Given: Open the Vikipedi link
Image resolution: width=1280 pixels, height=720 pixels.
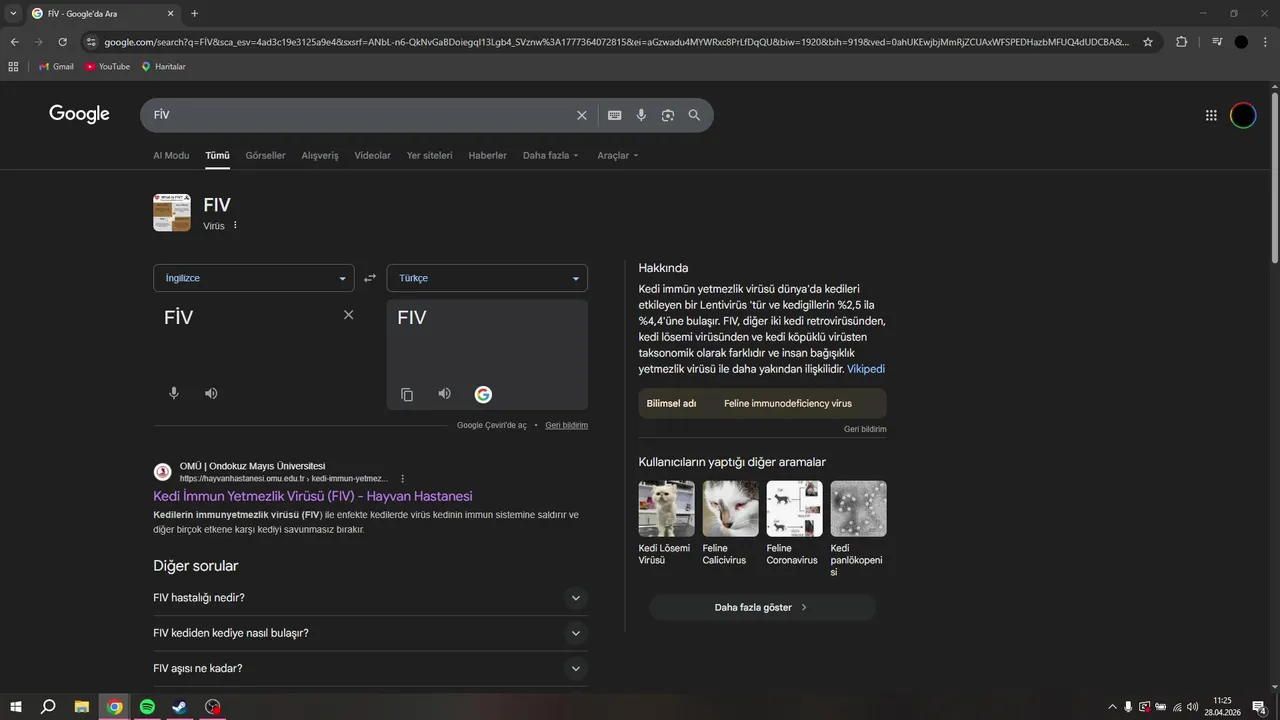Looking at the screenshot, I should point(866,369).
